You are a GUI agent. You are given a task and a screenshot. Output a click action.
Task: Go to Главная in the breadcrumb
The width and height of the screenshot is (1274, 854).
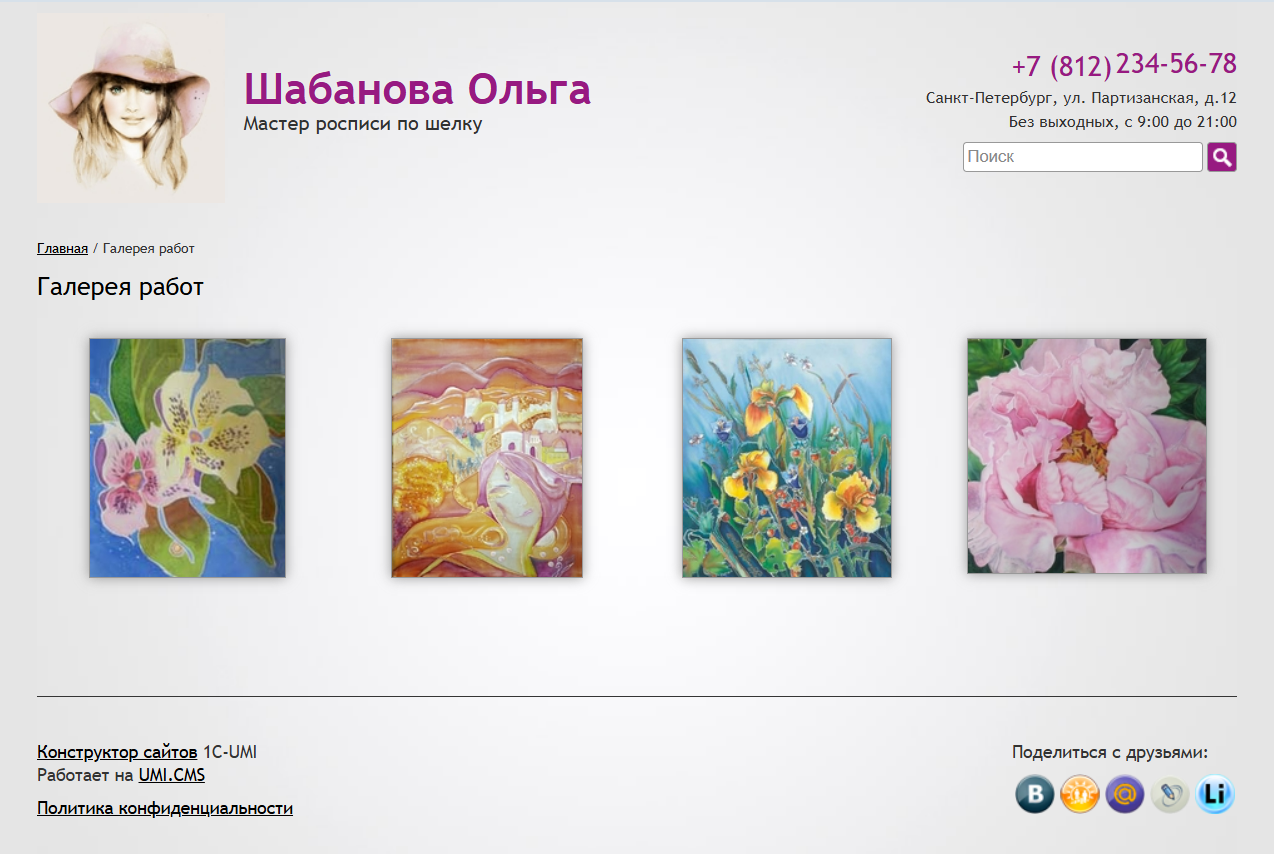(62, 248)
